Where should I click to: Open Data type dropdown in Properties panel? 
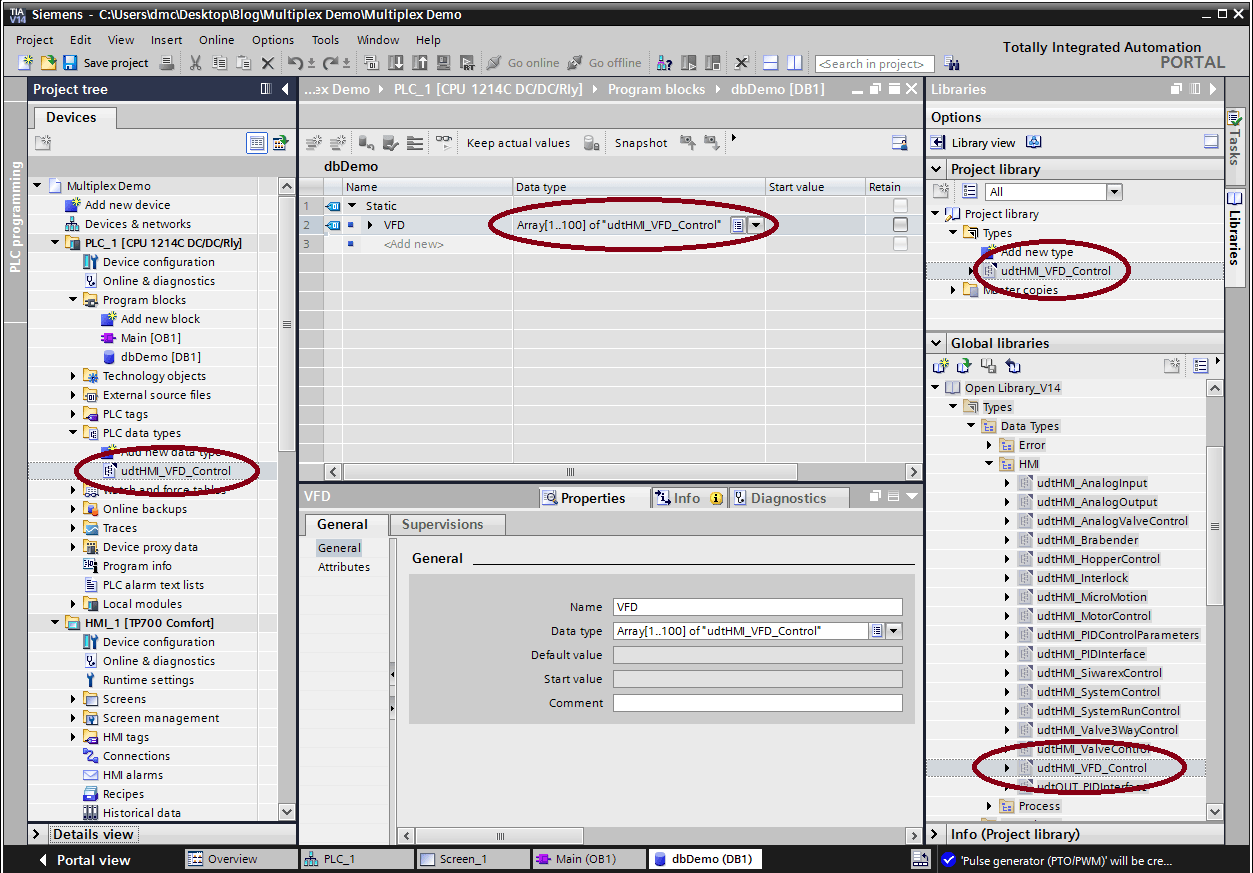(x=894, y=631)
